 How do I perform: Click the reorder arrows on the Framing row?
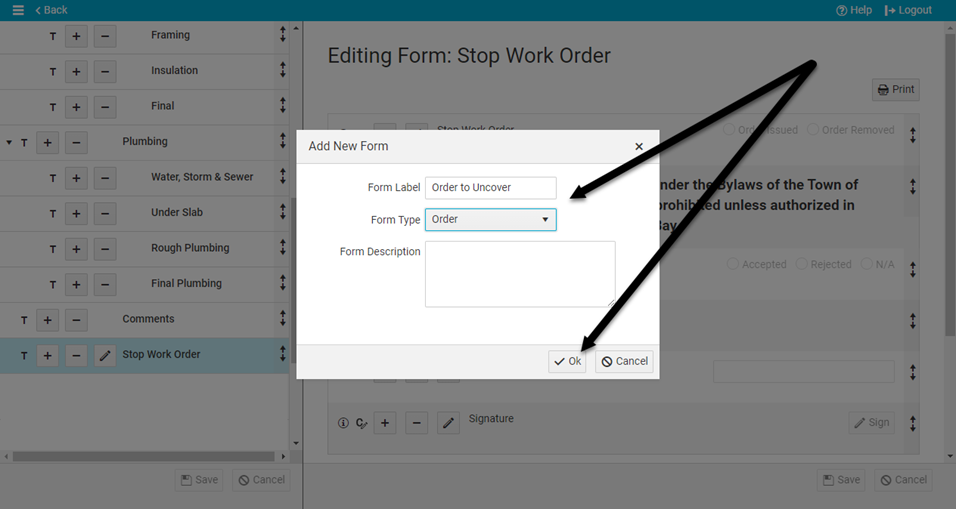(x=282, y=35)
